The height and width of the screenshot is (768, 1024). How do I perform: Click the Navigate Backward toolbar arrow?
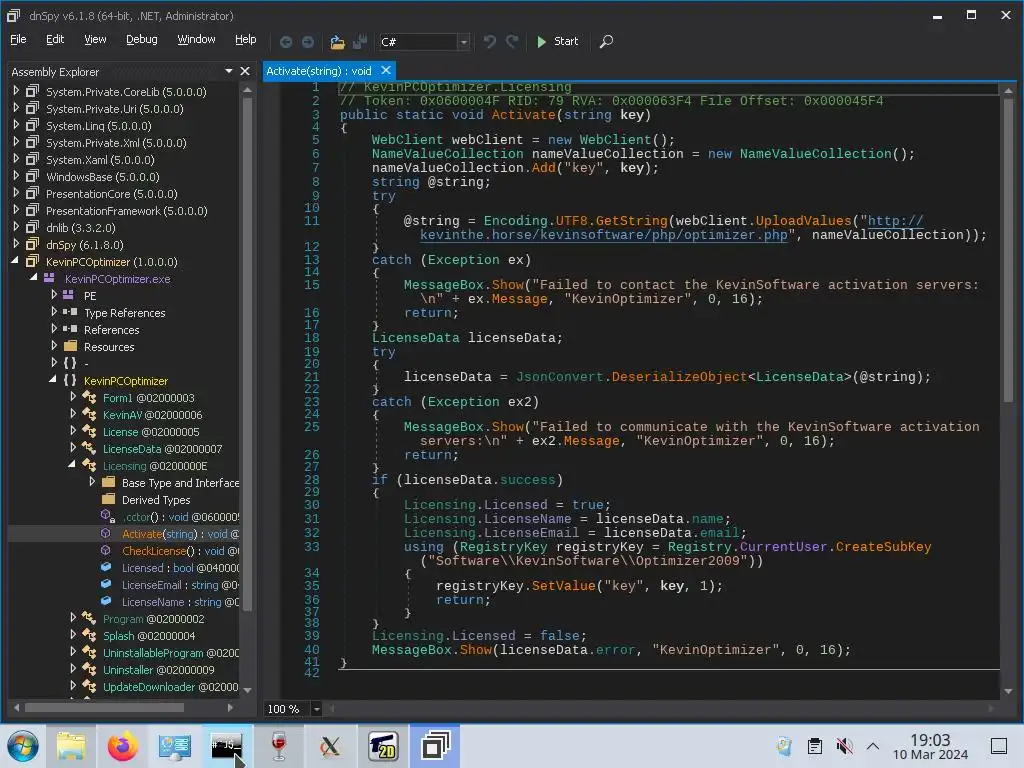coord(285,42)
